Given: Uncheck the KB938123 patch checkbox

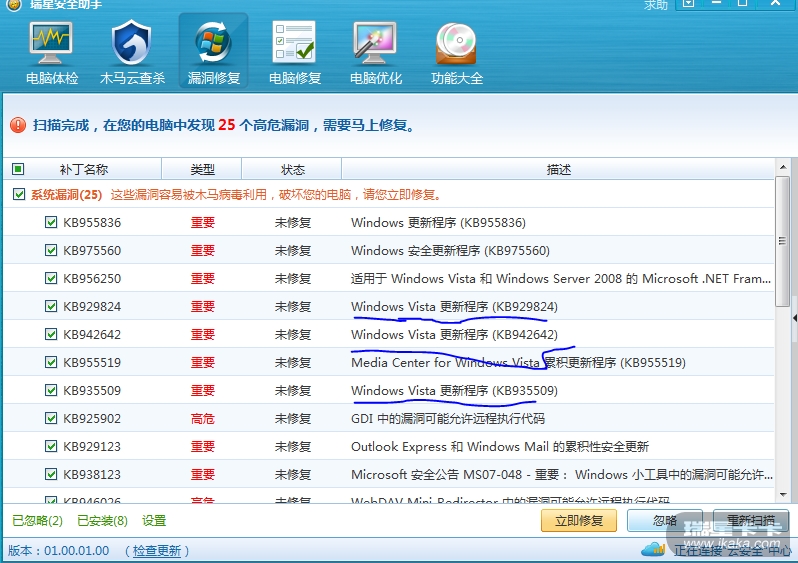Looking at the screenshot, I should click(51, 474).
